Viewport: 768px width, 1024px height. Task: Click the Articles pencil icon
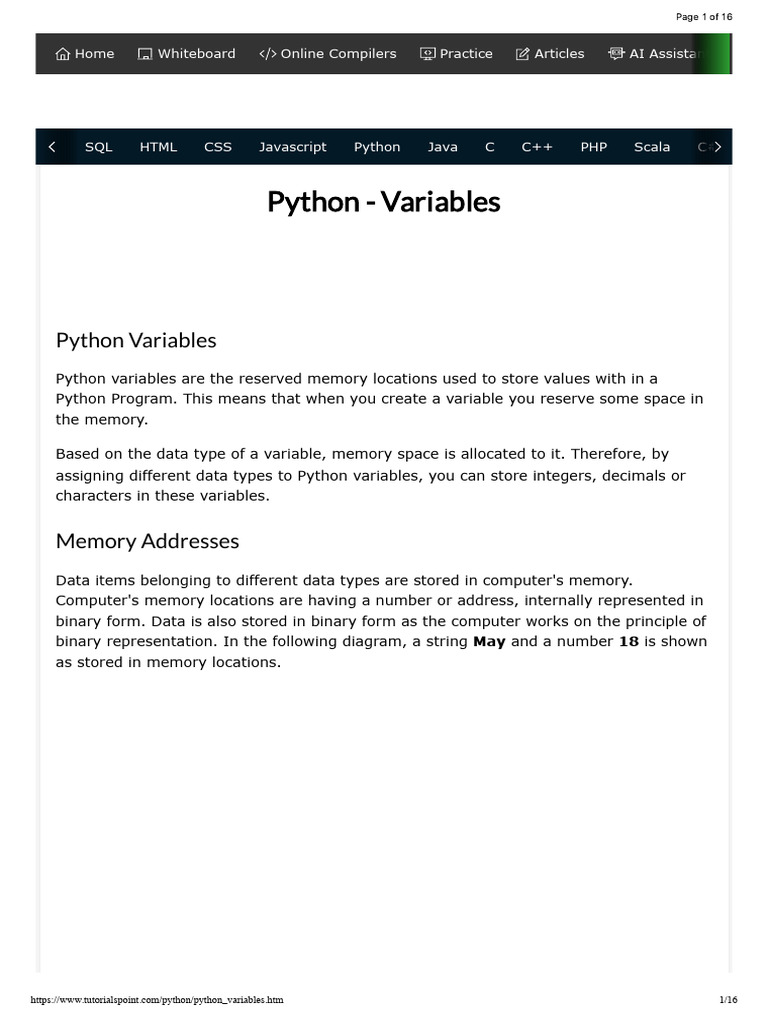(522, 54)
